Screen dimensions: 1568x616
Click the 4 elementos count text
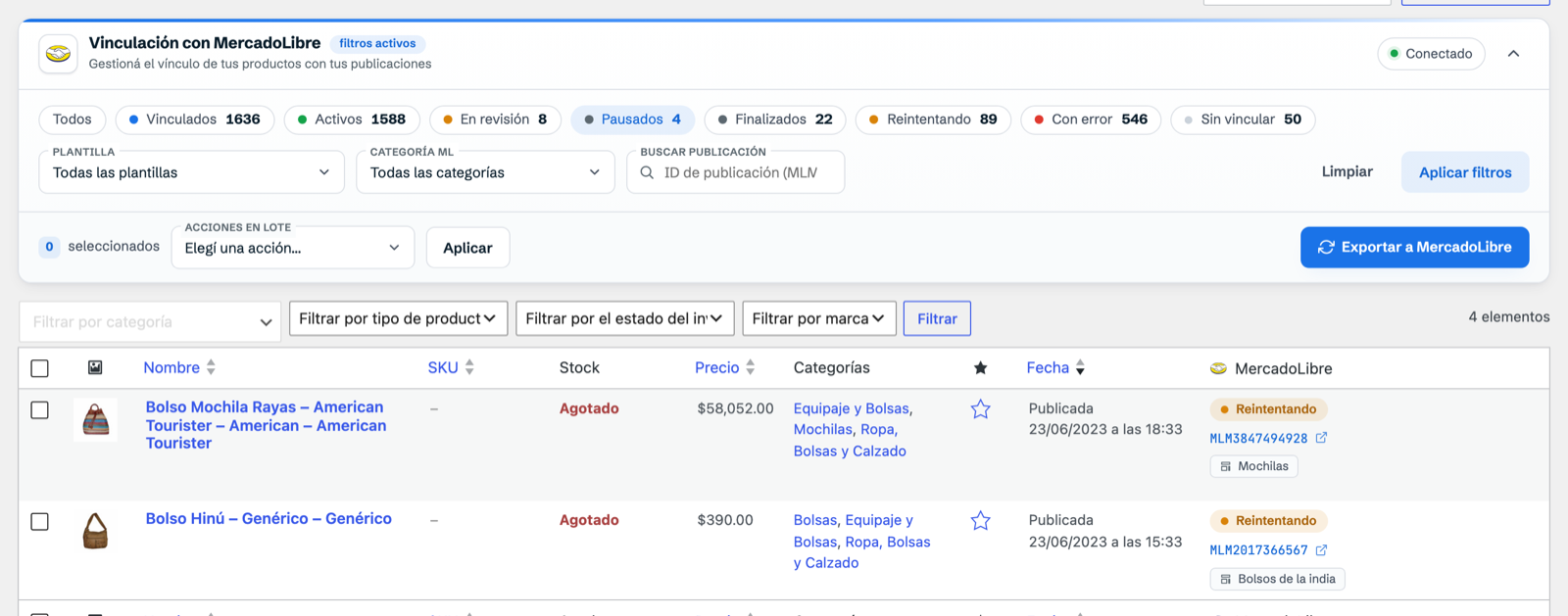click(1509, 316)
